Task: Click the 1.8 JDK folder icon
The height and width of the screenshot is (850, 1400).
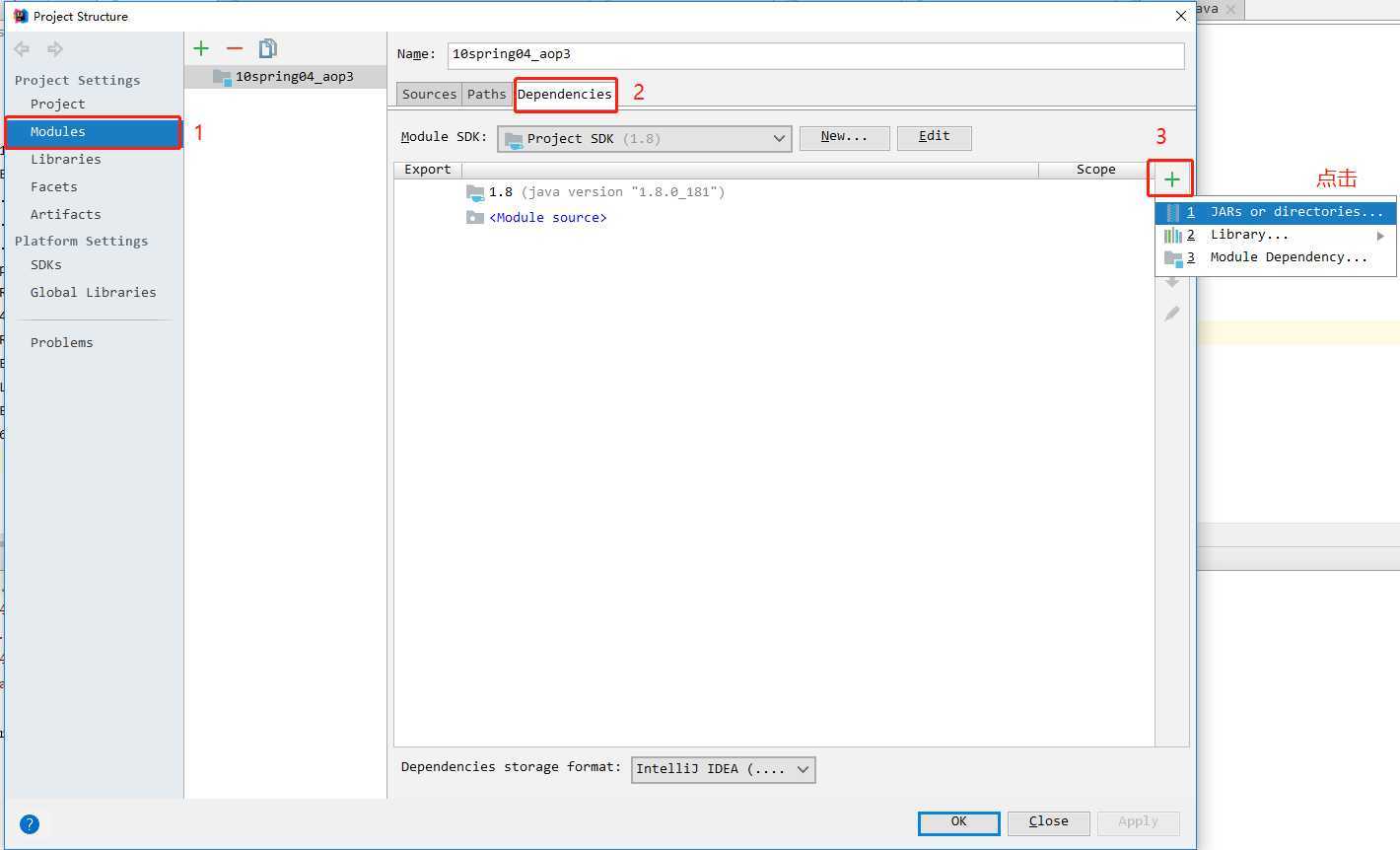Action: tap(475, 192)
